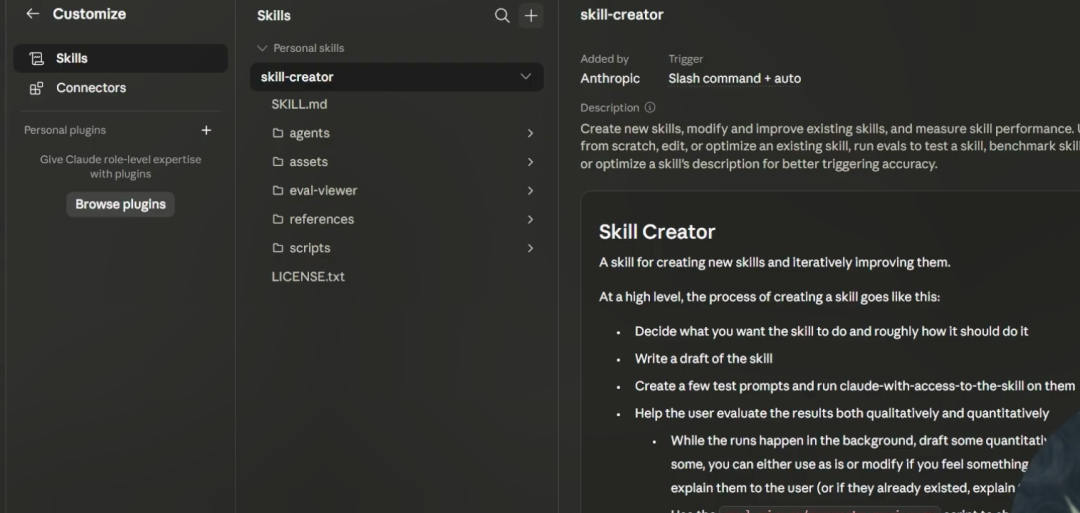1080x513 pixels.
Task: Click the Connectors icon in sidebar
Action: coord(36,88)
